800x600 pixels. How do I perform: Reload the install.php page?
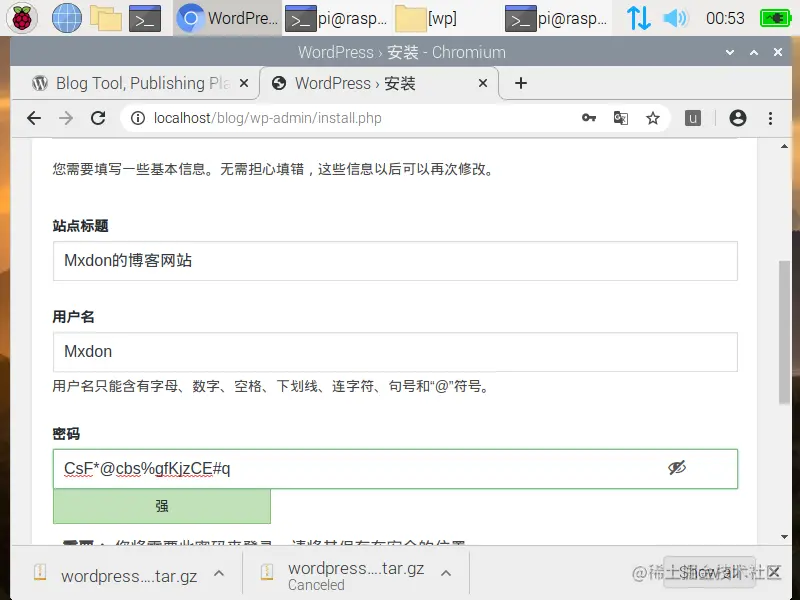(98, 118)
